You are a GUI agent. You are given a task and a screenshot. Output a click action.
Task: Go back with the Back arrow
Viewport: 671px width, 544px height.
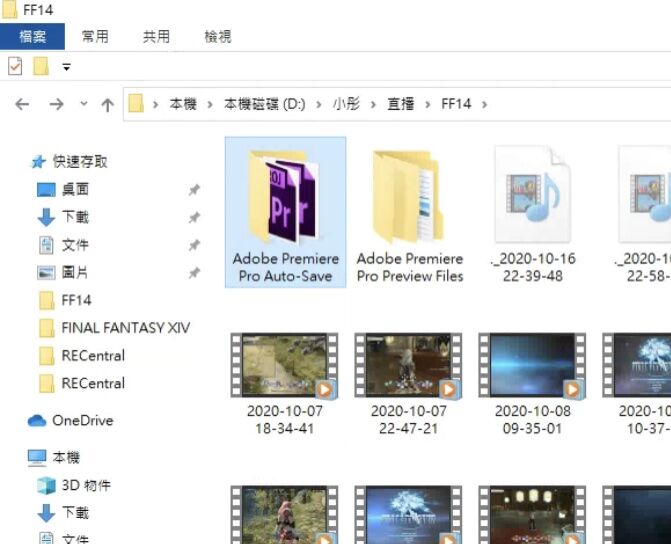point(22,104)
